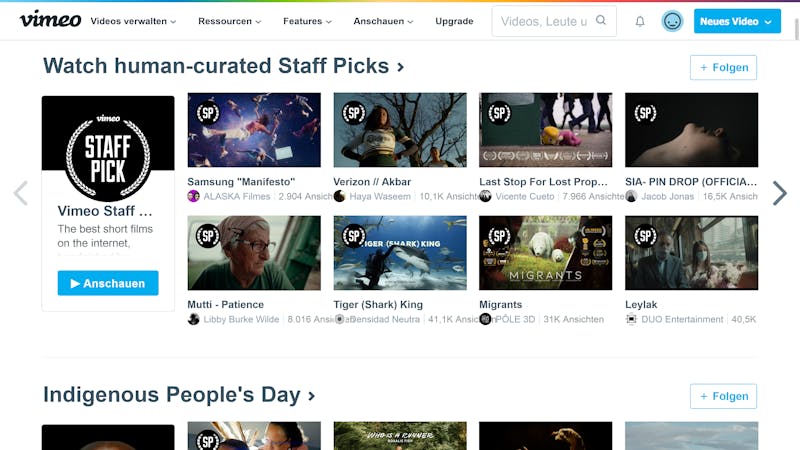
Task: Click Haya Waseem creator avatar
Action: 339,196
